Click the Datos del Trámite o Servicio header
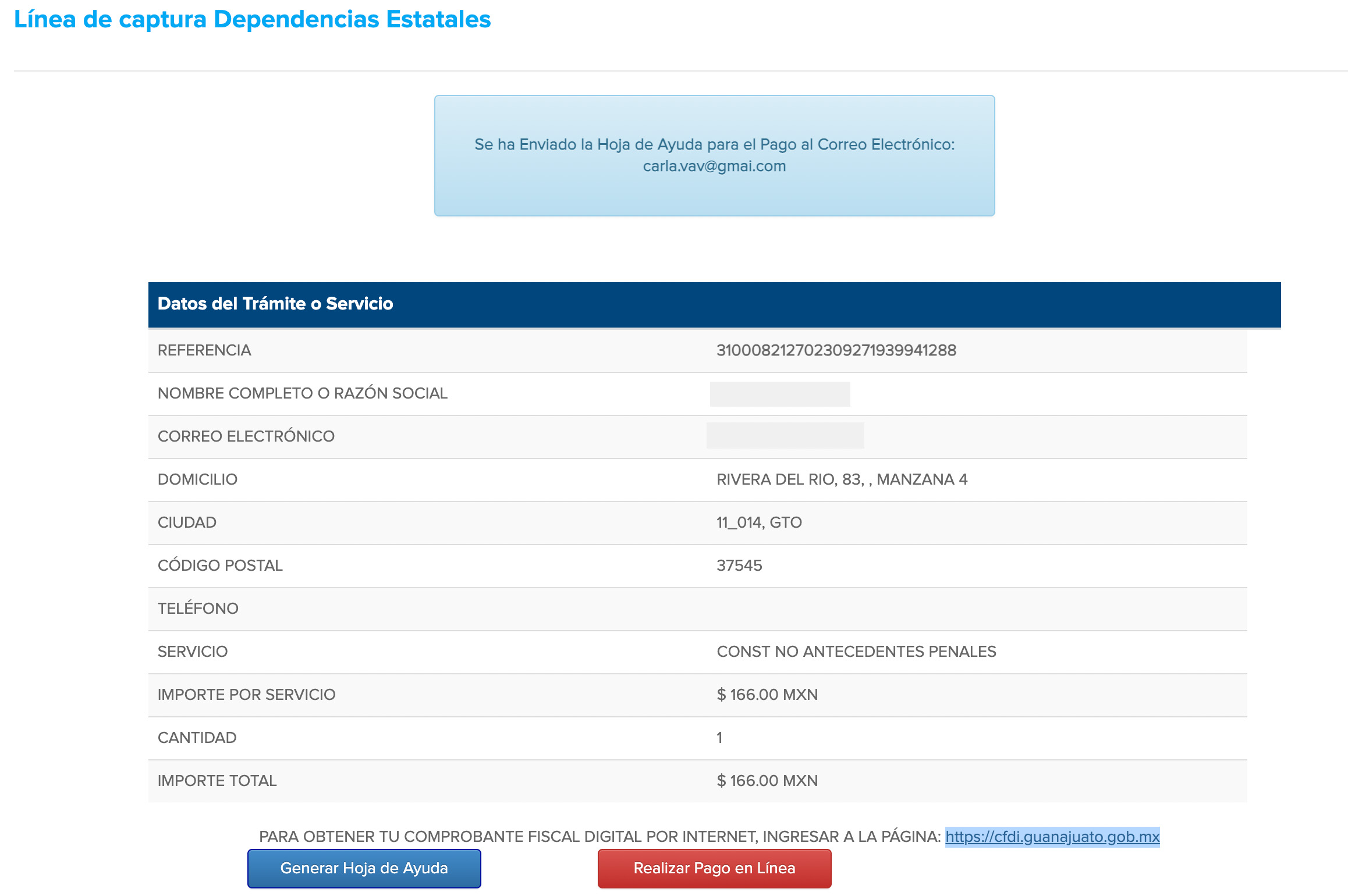1348x896 pixels. pos(275,304)
